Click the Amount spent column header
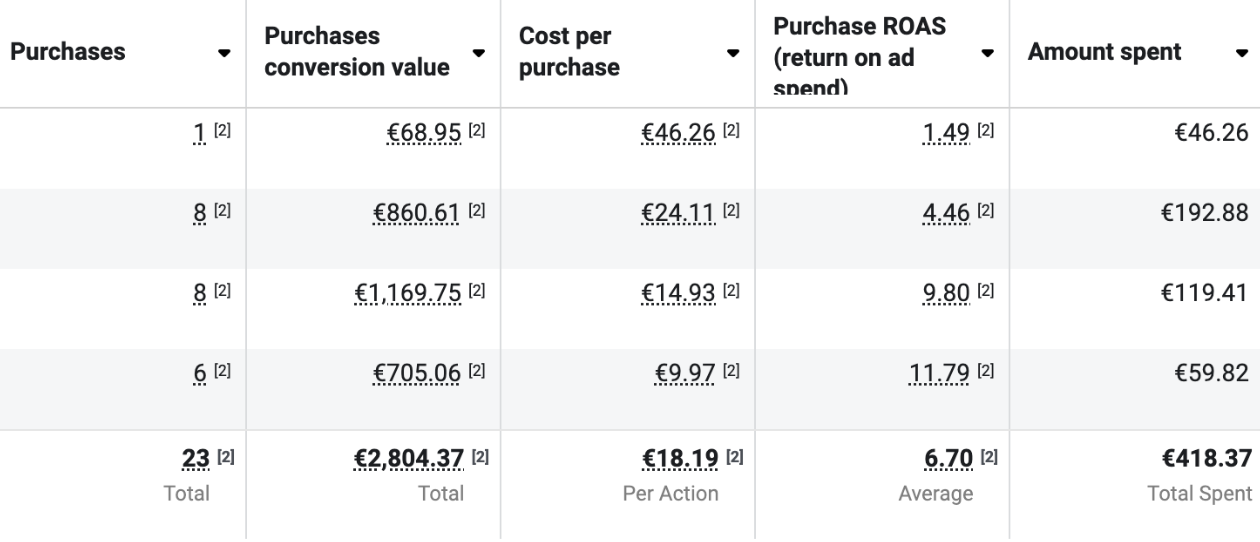 point(1104,52)
